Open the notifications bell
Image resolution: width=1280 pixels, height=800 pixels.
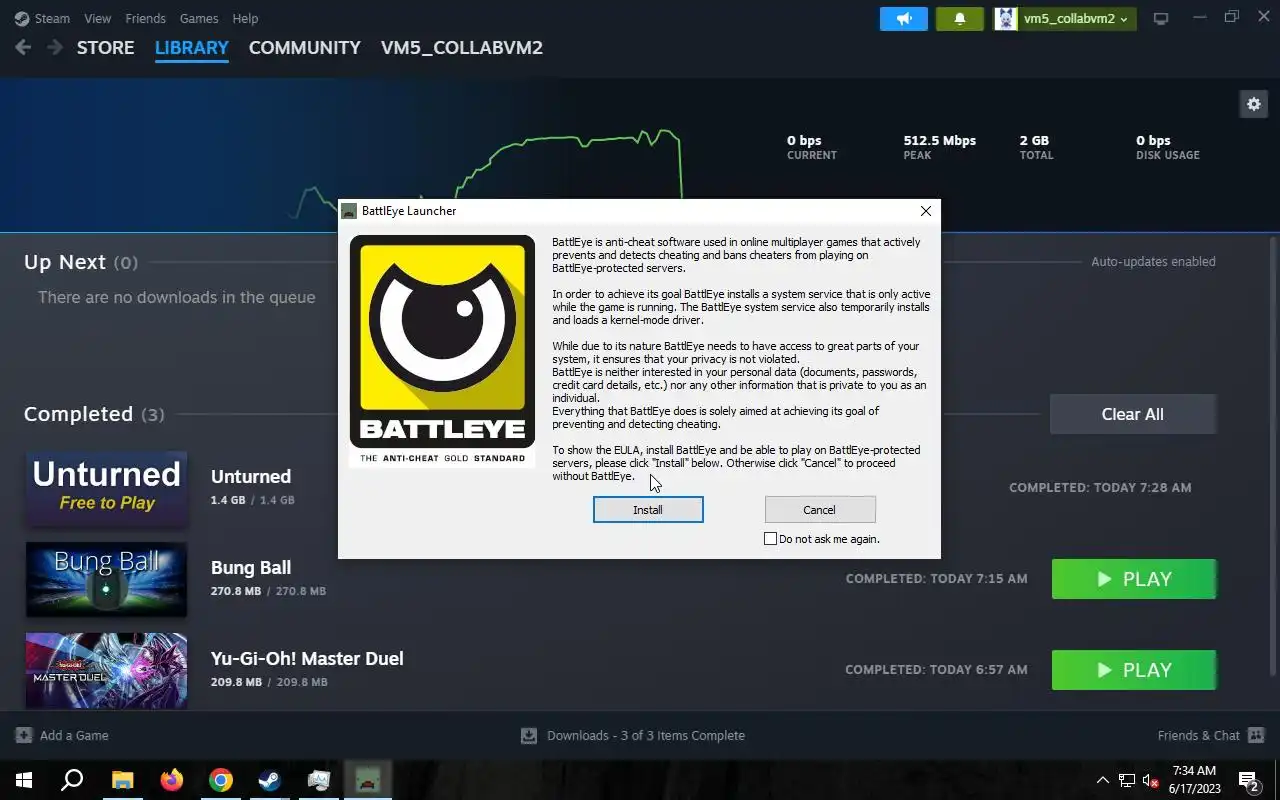tap(960, 18)
